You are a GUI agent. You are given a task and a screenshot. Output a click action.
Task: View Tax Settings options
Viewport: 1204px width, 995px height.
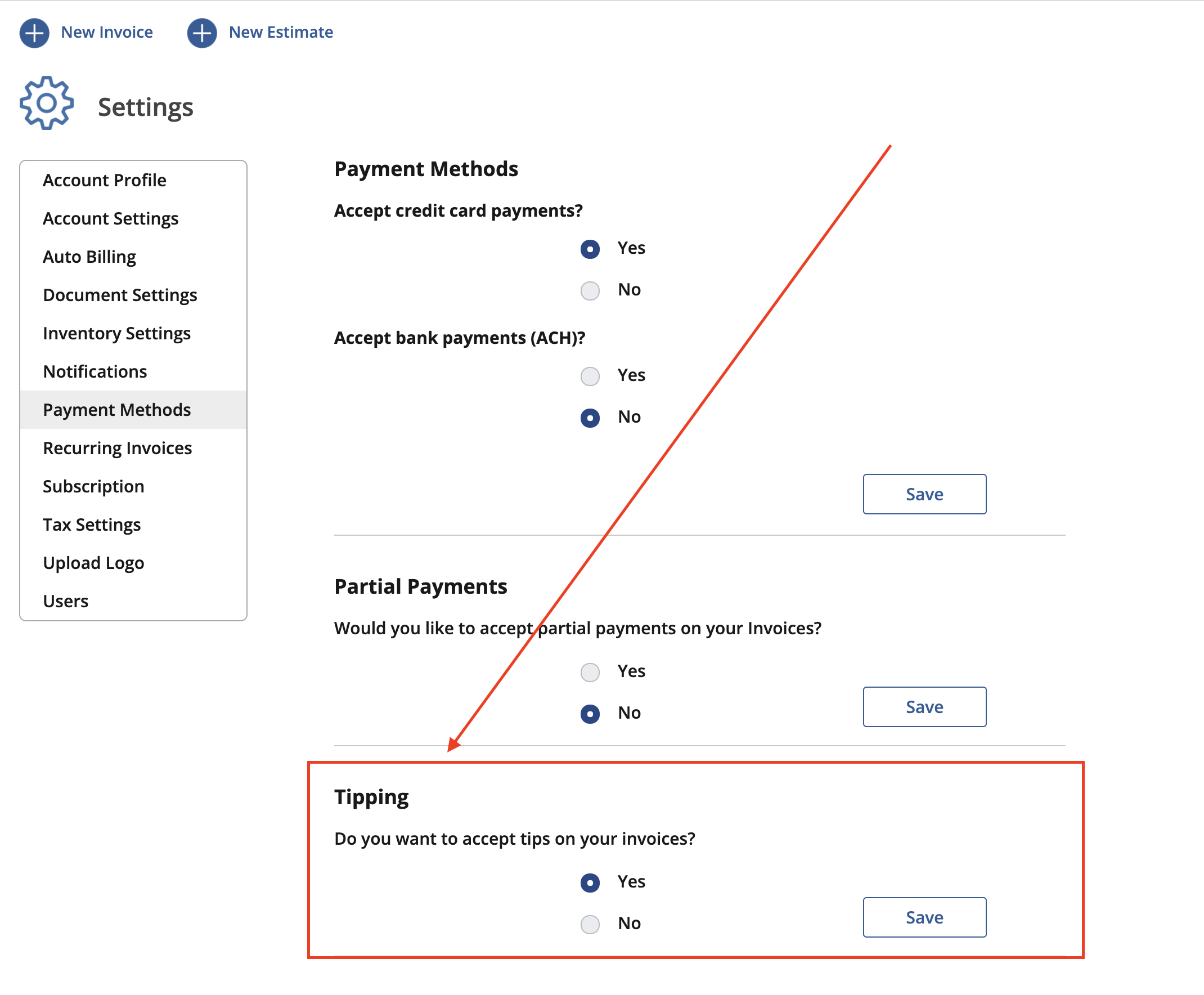91,525
